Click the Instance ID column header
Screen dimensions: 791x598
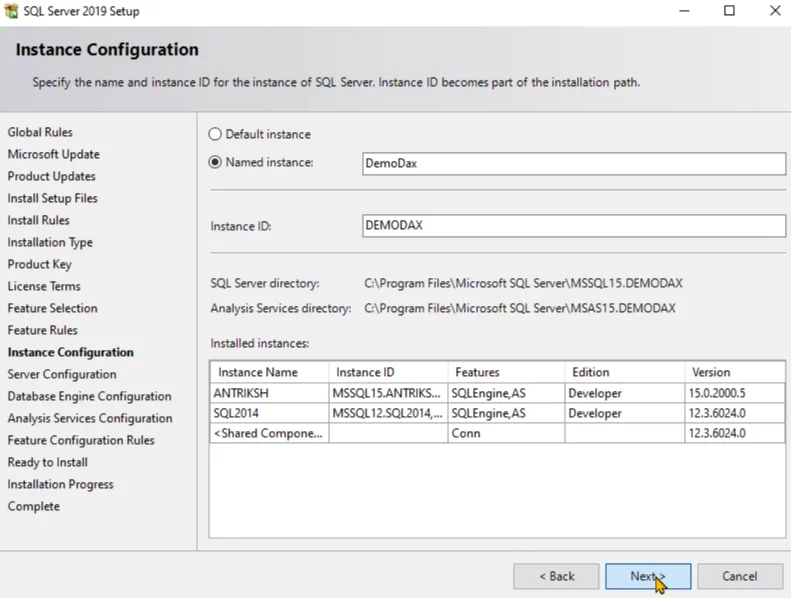pos(388,372)
